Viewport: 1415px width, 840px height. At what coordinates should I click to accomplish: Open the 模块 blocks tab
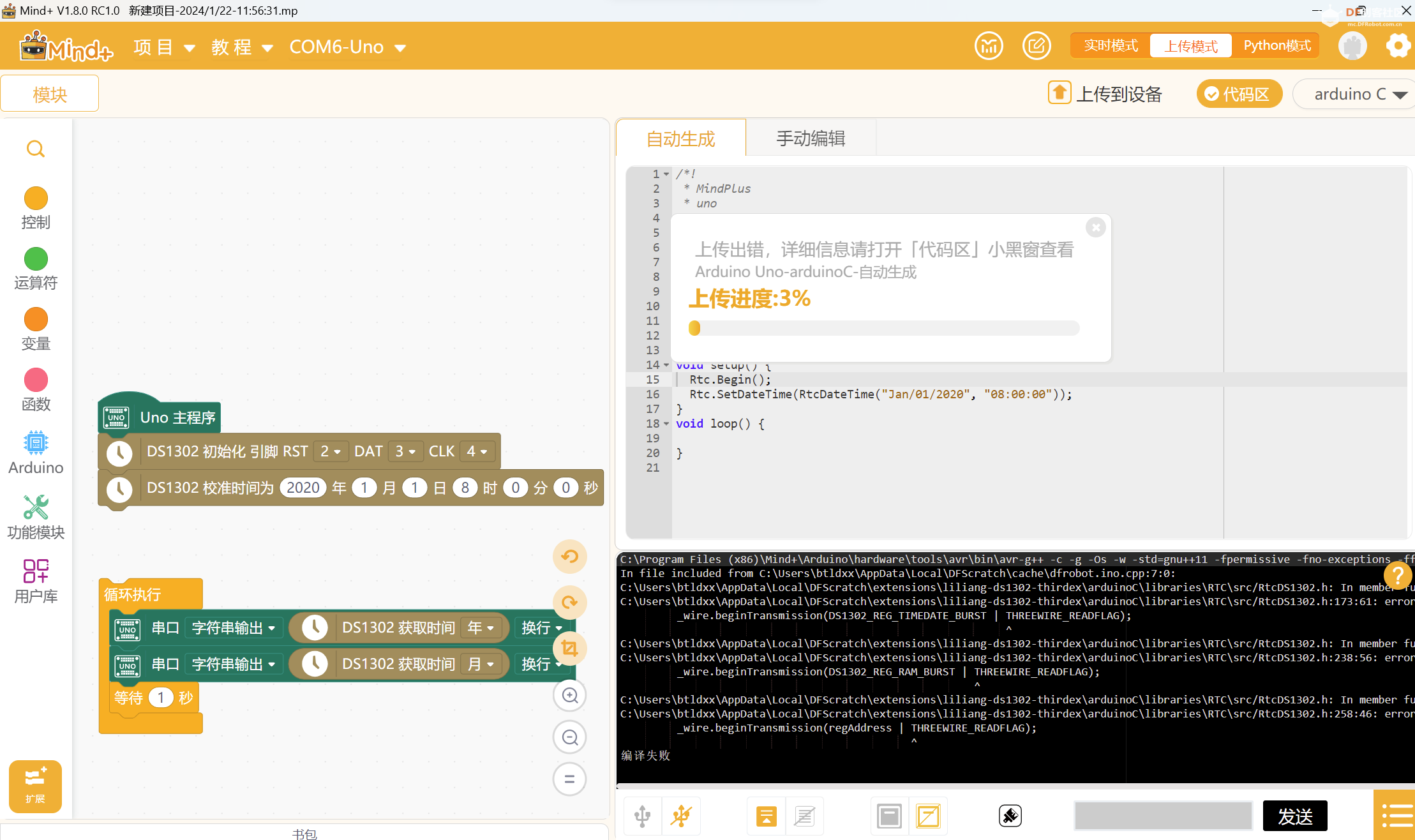[x=50, y=94]
